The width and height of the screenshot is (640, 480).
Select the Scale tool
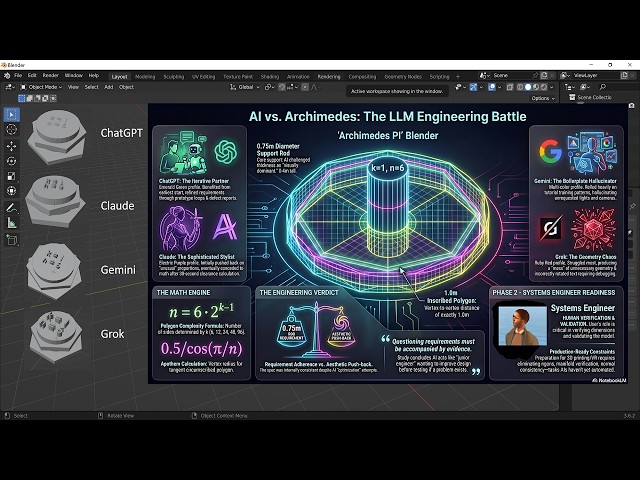pyautogui.click(x=11, y=176)
